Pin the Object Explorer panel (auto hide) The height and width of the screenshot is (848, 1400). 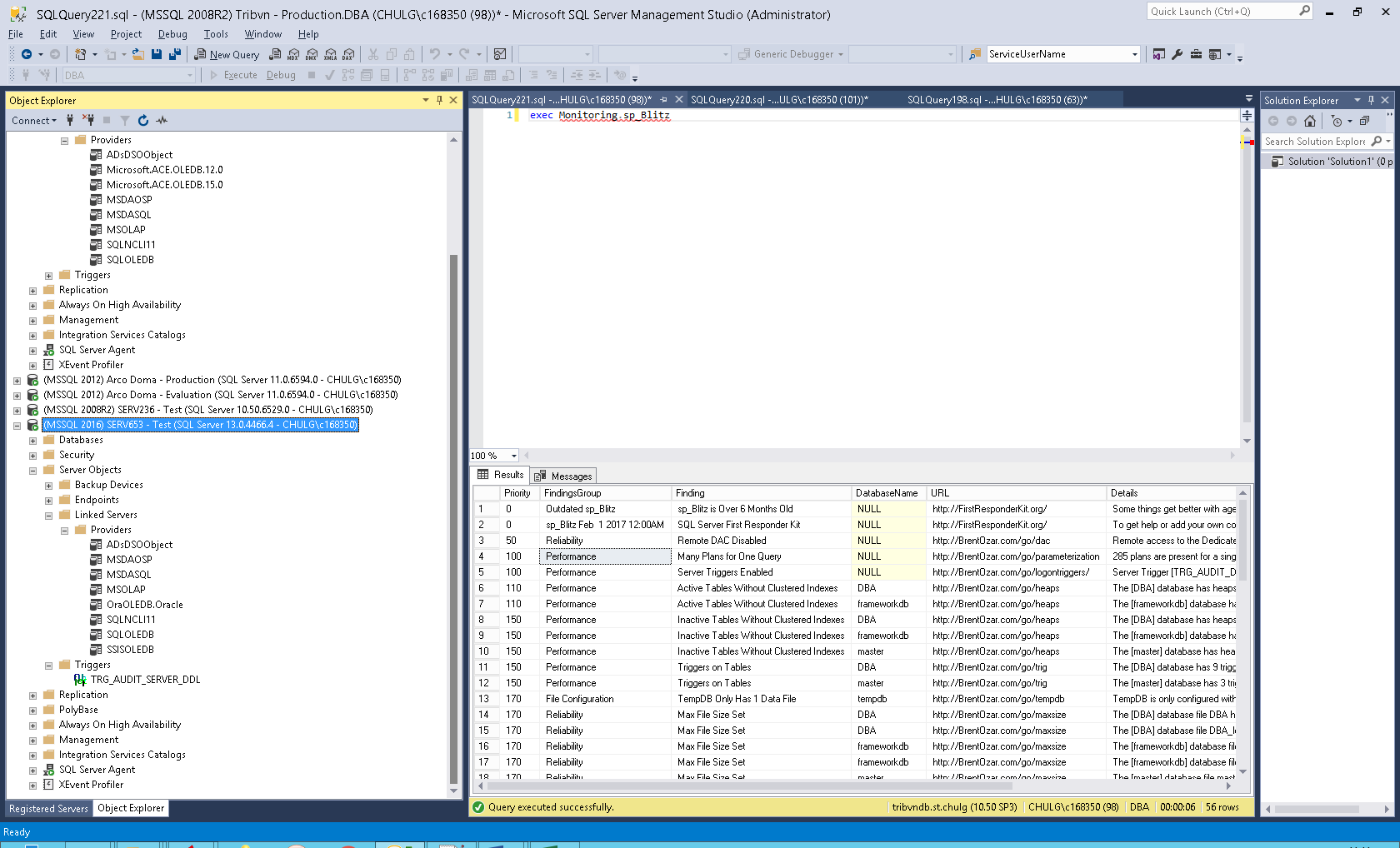coord(440,100)
